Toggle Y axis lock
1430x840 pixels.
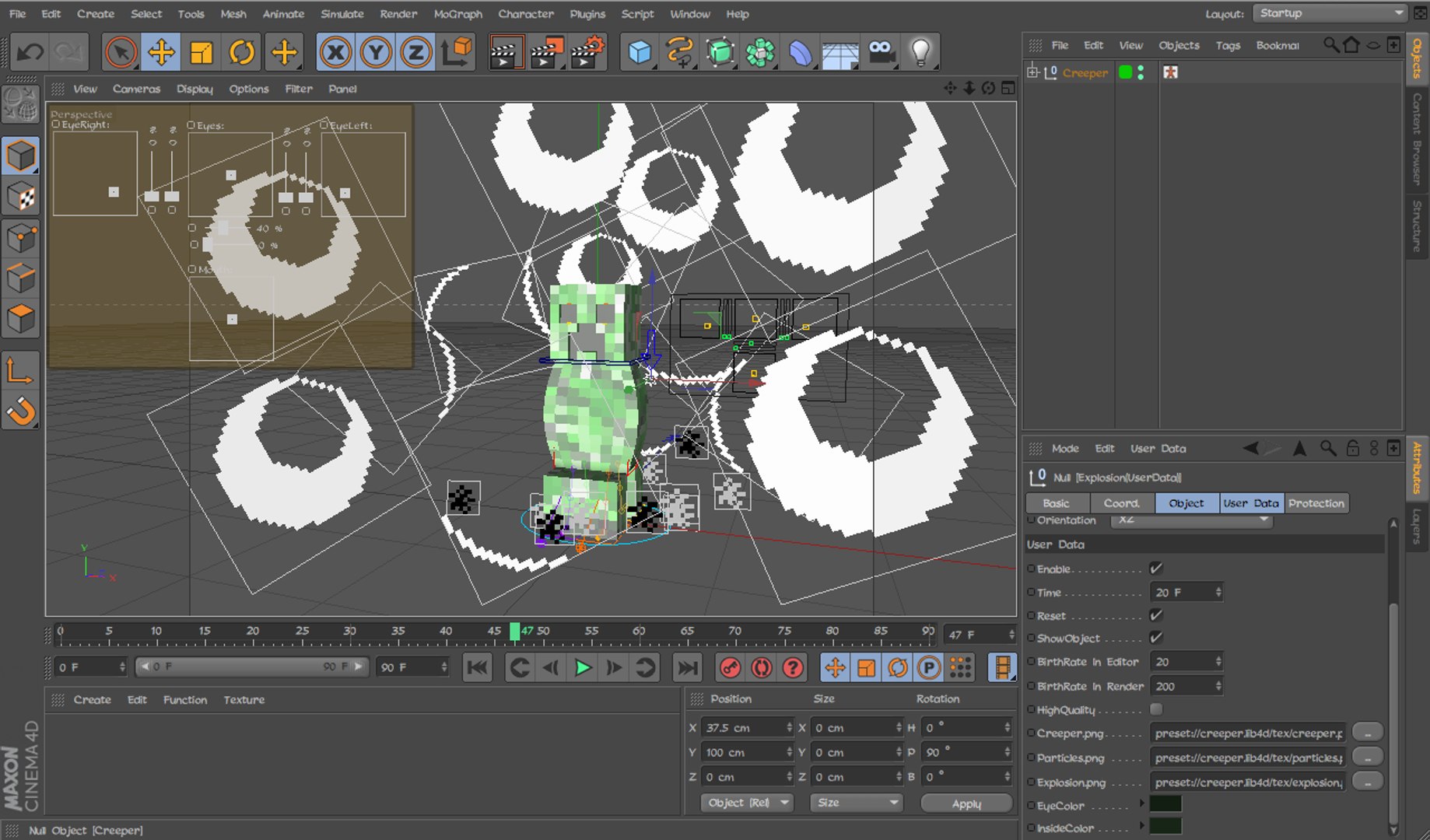click(376, 53)
